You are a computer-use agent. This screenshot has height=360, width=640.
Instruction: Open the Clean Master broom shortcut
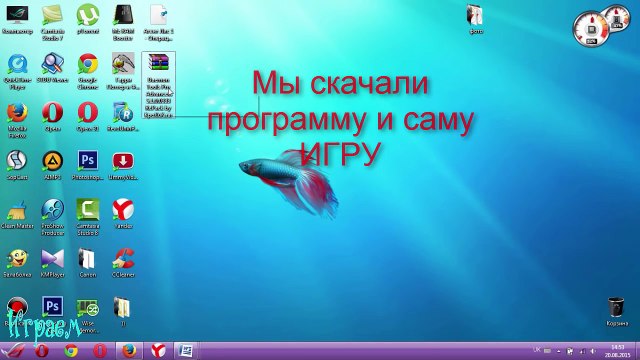17,214
